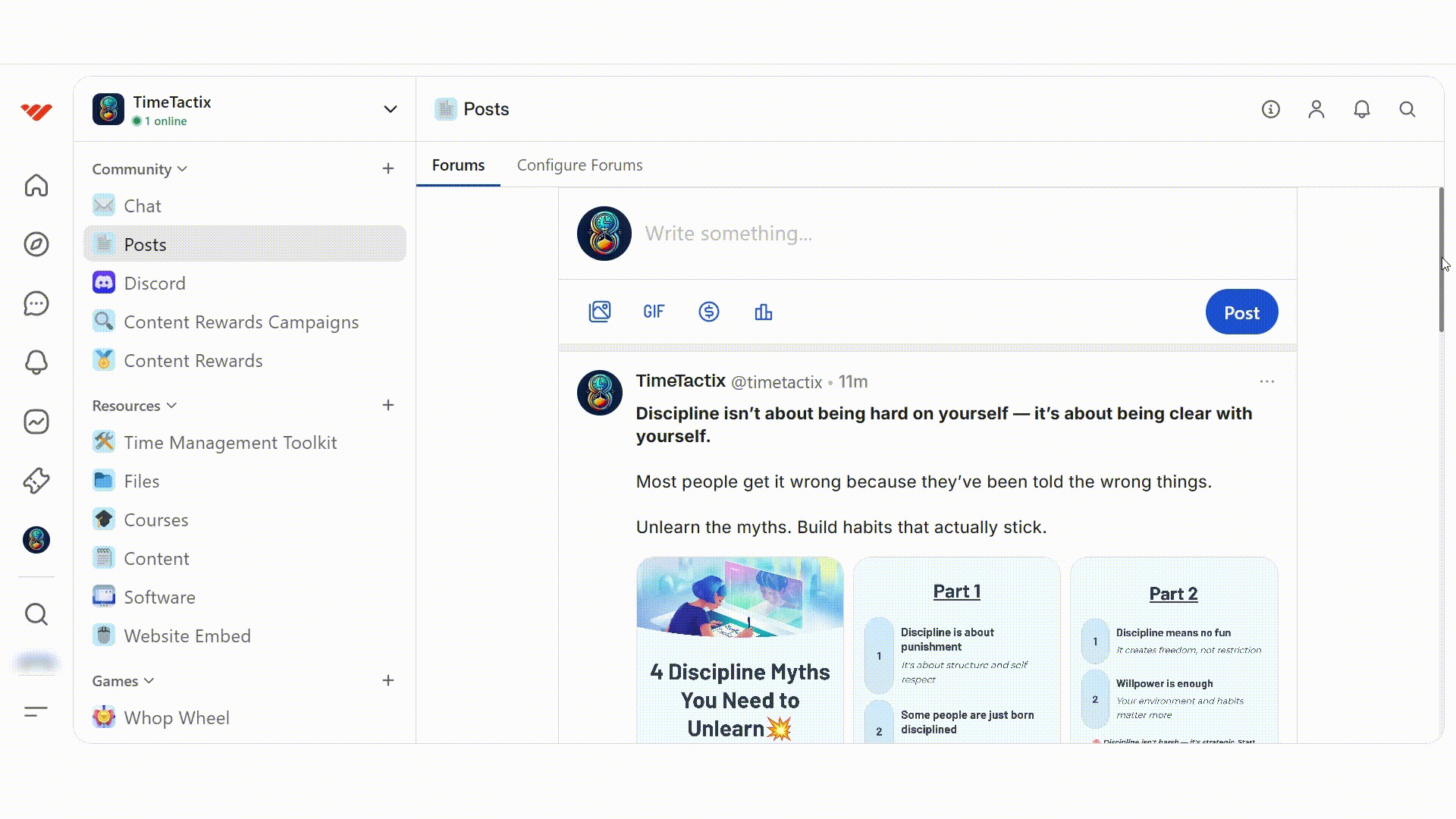The height and width of the screenshot is (819, 1456).
Task: Click the dollar sign paywall icon
Action: [x=708, y=312]
